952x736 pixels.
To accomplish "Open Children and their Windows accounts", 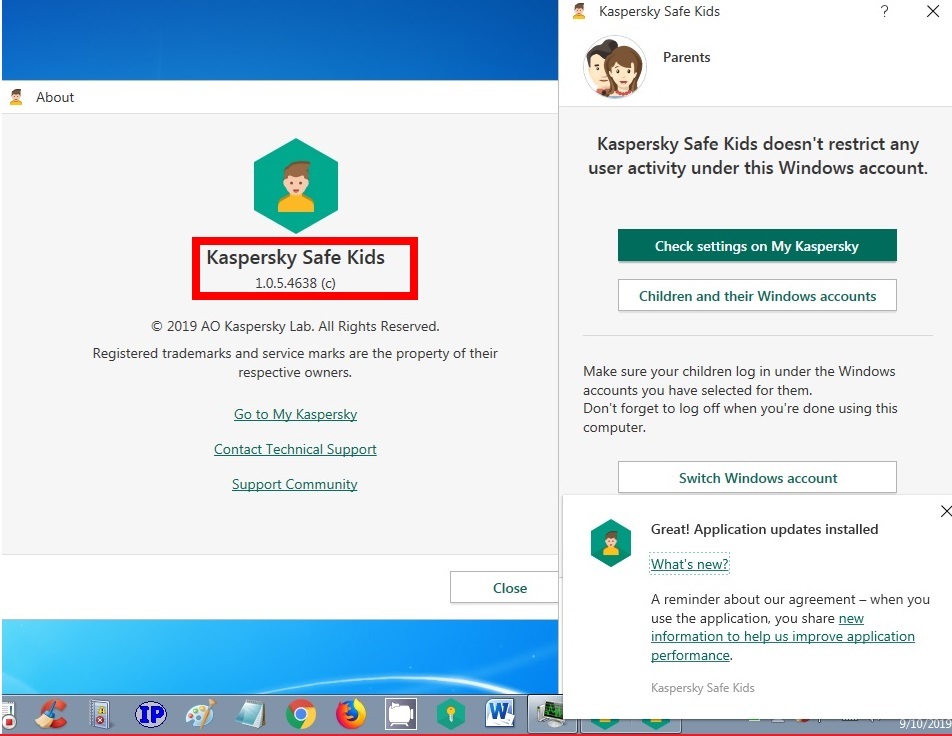I will click(757, 296).
